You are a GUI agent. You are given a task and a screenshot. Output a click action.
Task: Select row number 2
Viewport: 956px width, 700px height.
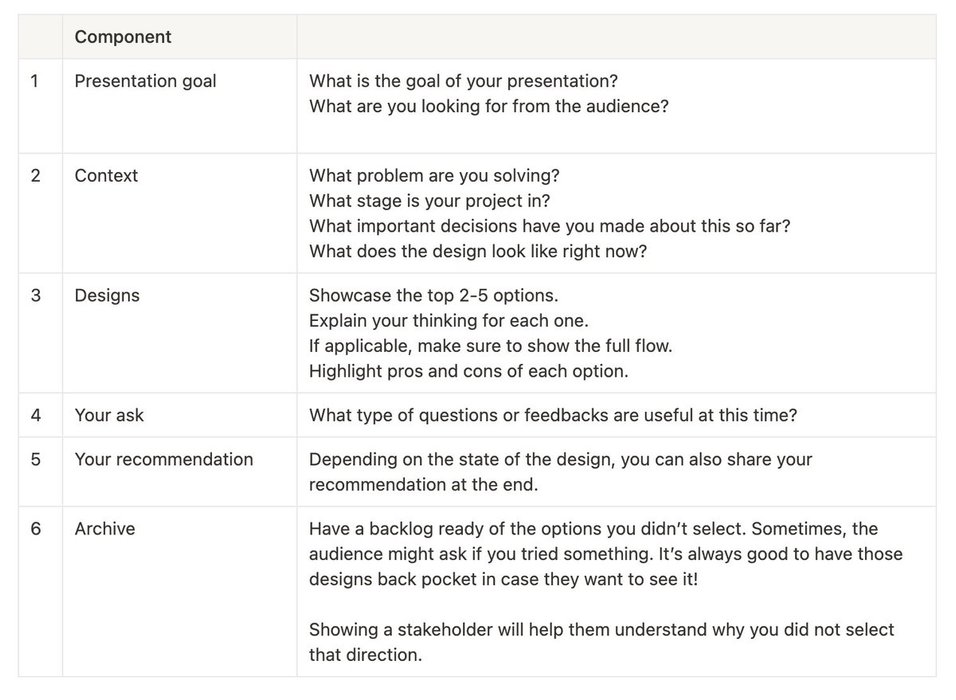point(36,175)
